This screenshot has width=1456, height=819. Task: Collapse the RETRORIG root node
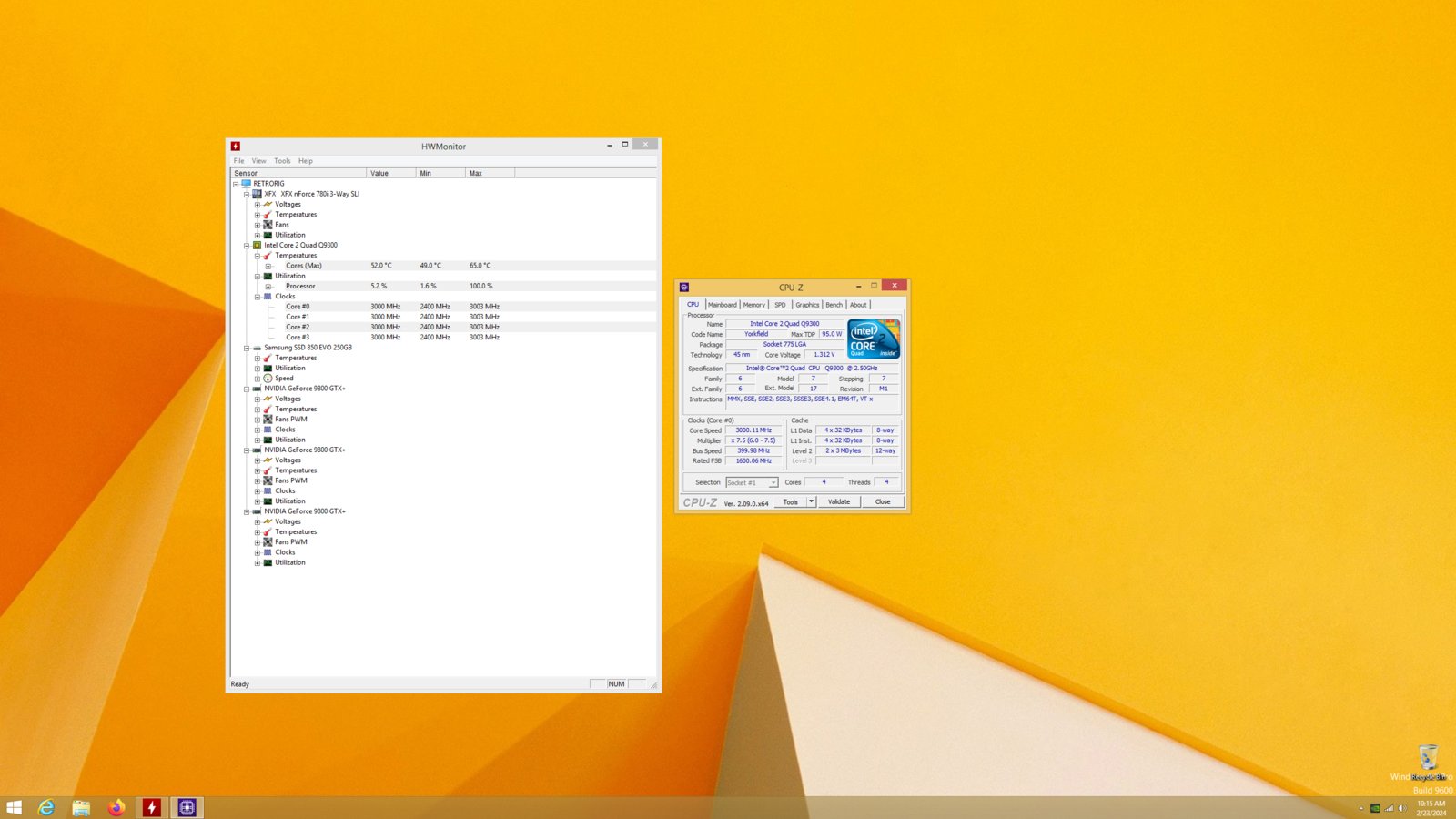click(x=236, y=184)
